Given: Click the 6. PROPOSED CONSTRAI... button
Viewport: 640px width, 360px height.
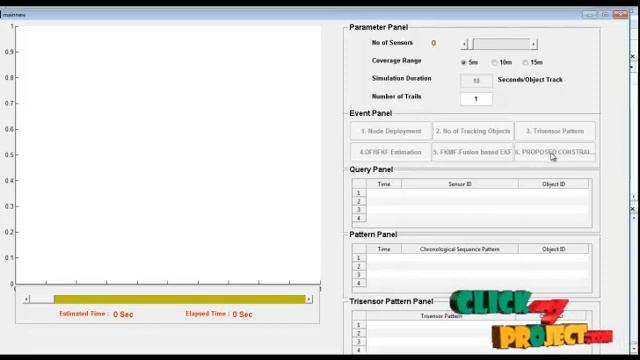Looking at the screenshot, I should [555, 152].
